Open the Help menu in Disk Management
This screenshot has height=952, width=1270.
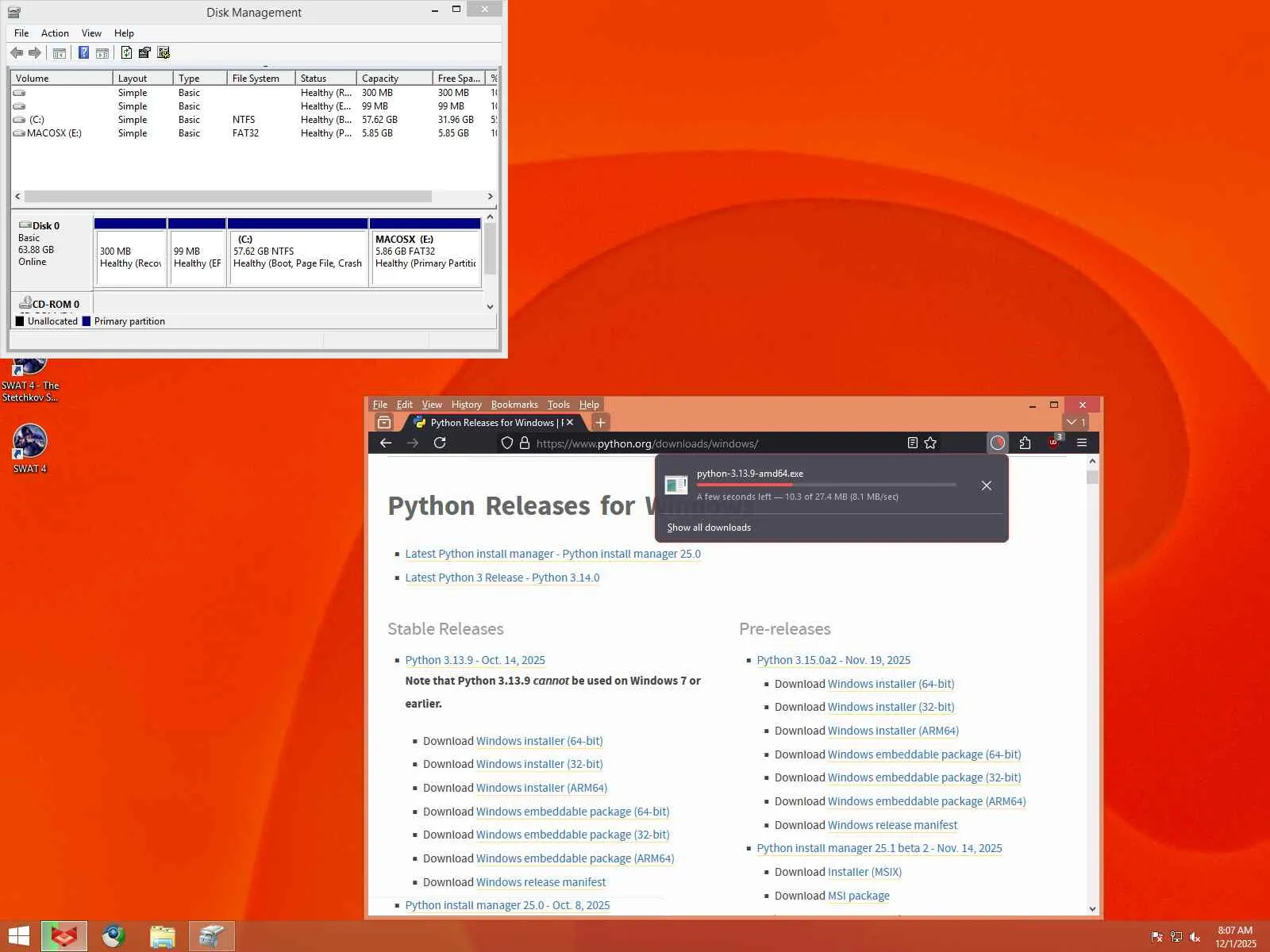(x=124, y=33)
